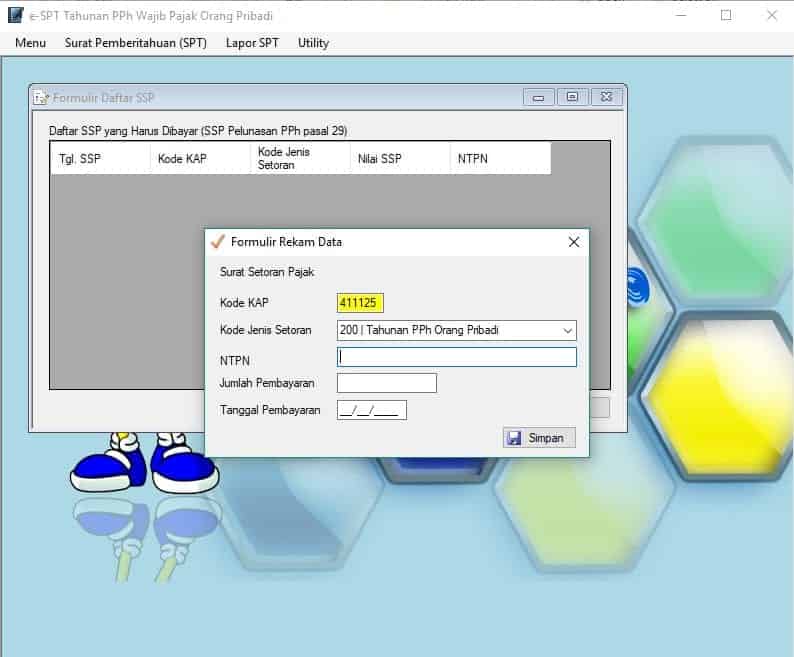Focus the NTPN input field
This screenshot has height=657, width=794.
coord(457,357)
